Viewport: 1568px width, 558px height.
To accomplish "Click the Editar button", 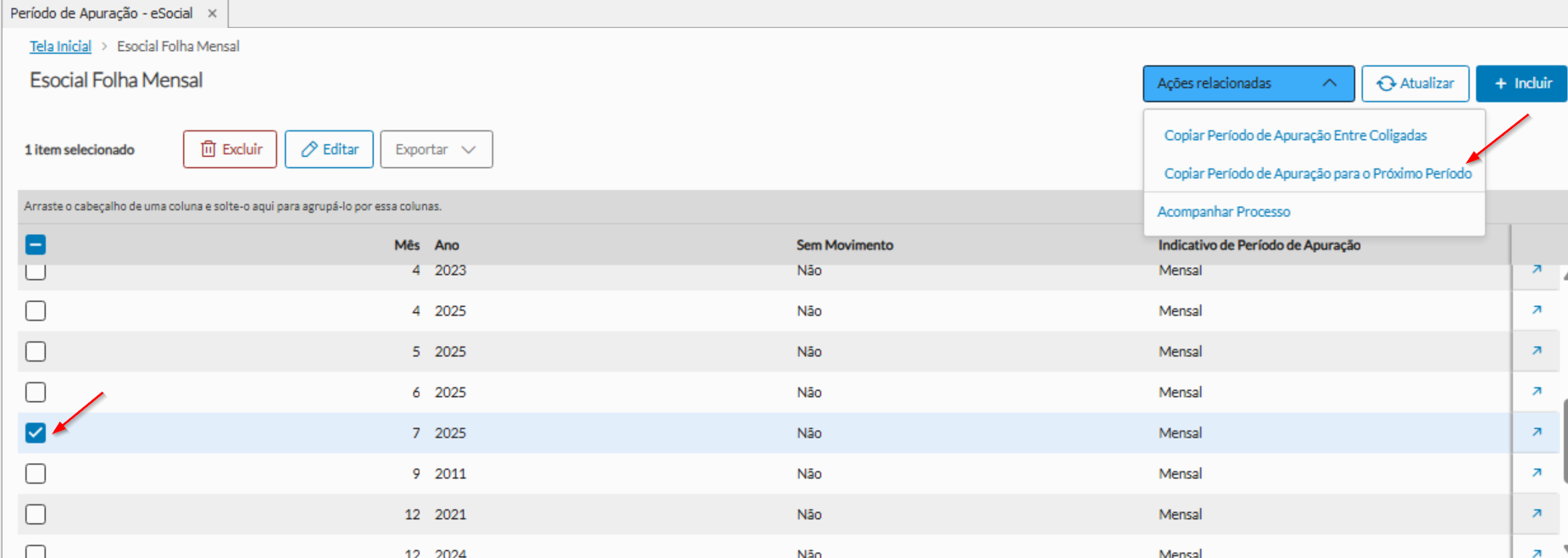I will (x=329, y=149).
